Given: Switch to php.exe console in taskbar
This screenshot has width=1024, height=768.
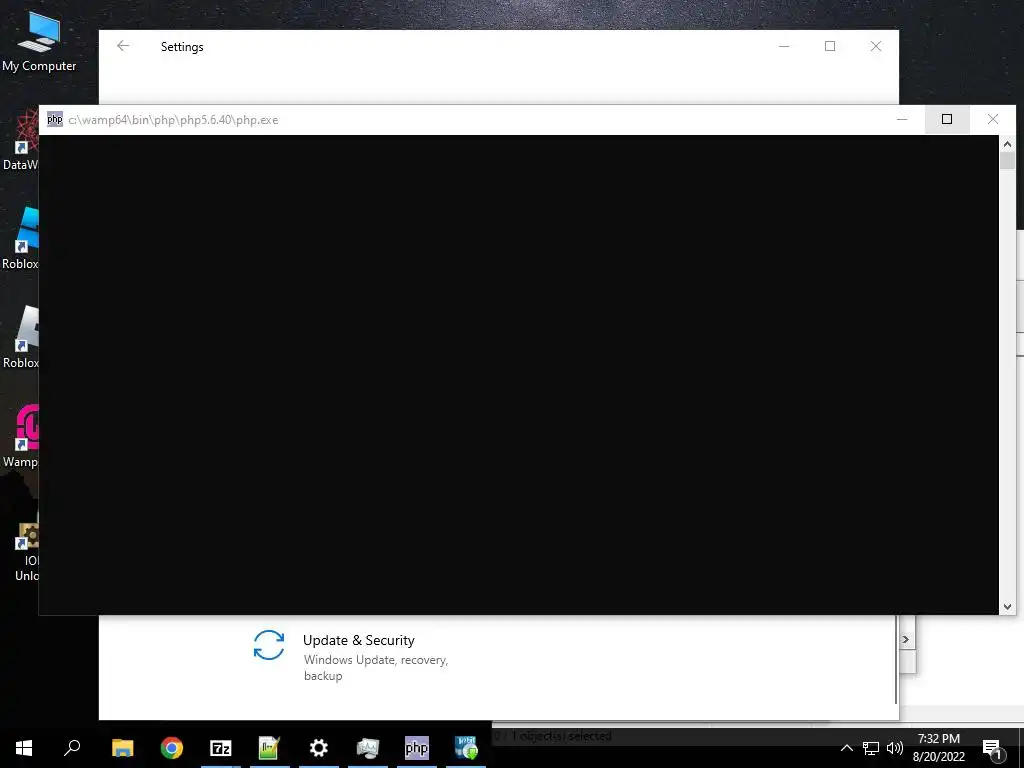Looking at the screenshot, I should pos(417,748).
